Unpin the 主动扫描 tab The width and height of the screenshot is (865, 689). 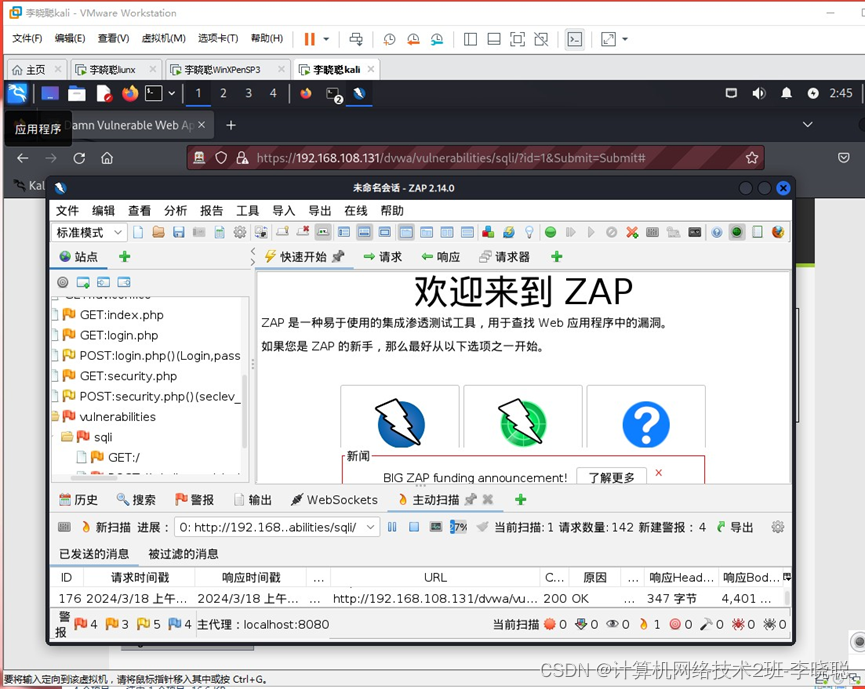(x=470, y=499)
